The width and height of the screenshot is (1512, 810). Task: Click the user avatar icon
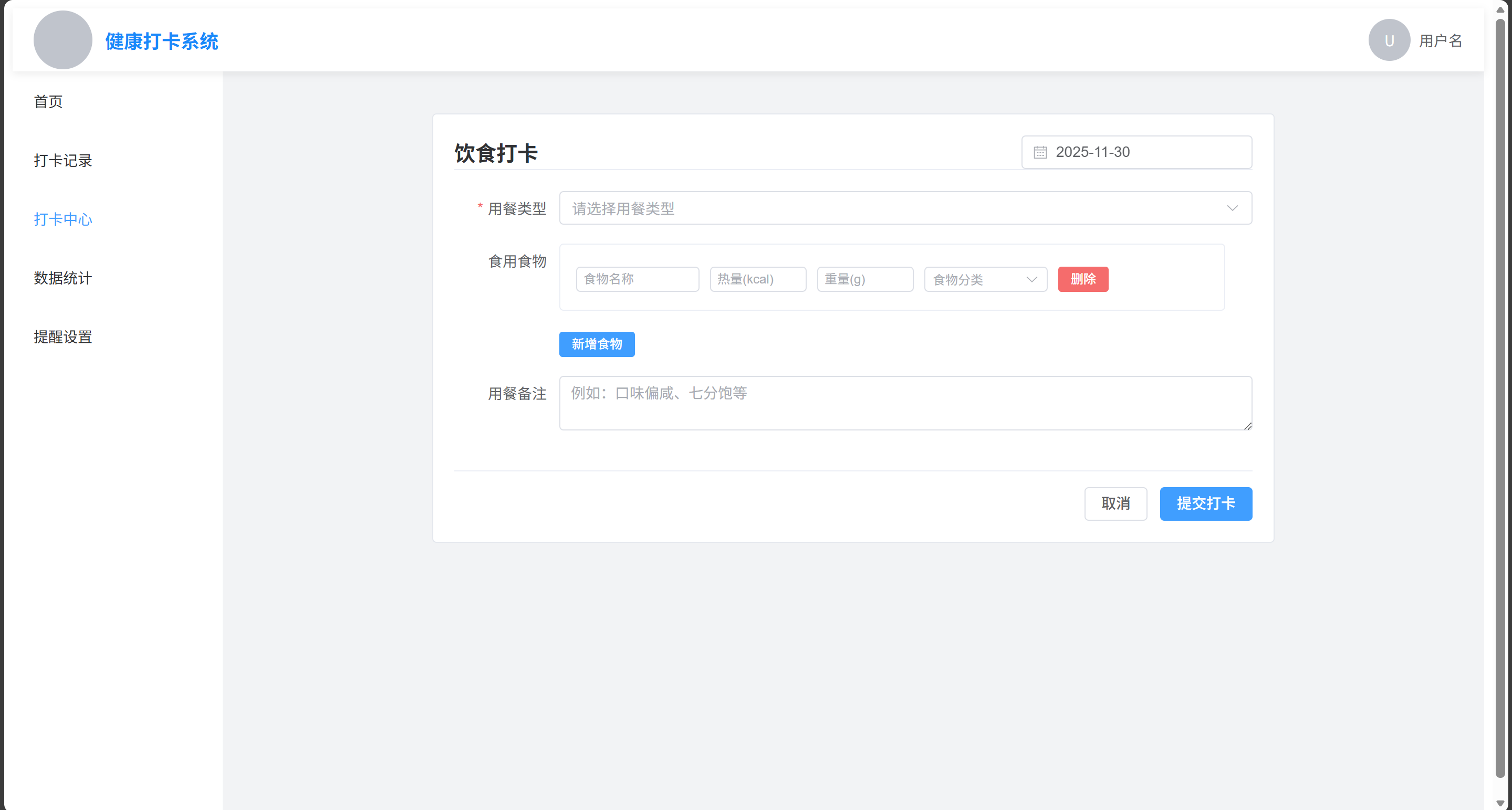click(x=1389, y=40)
